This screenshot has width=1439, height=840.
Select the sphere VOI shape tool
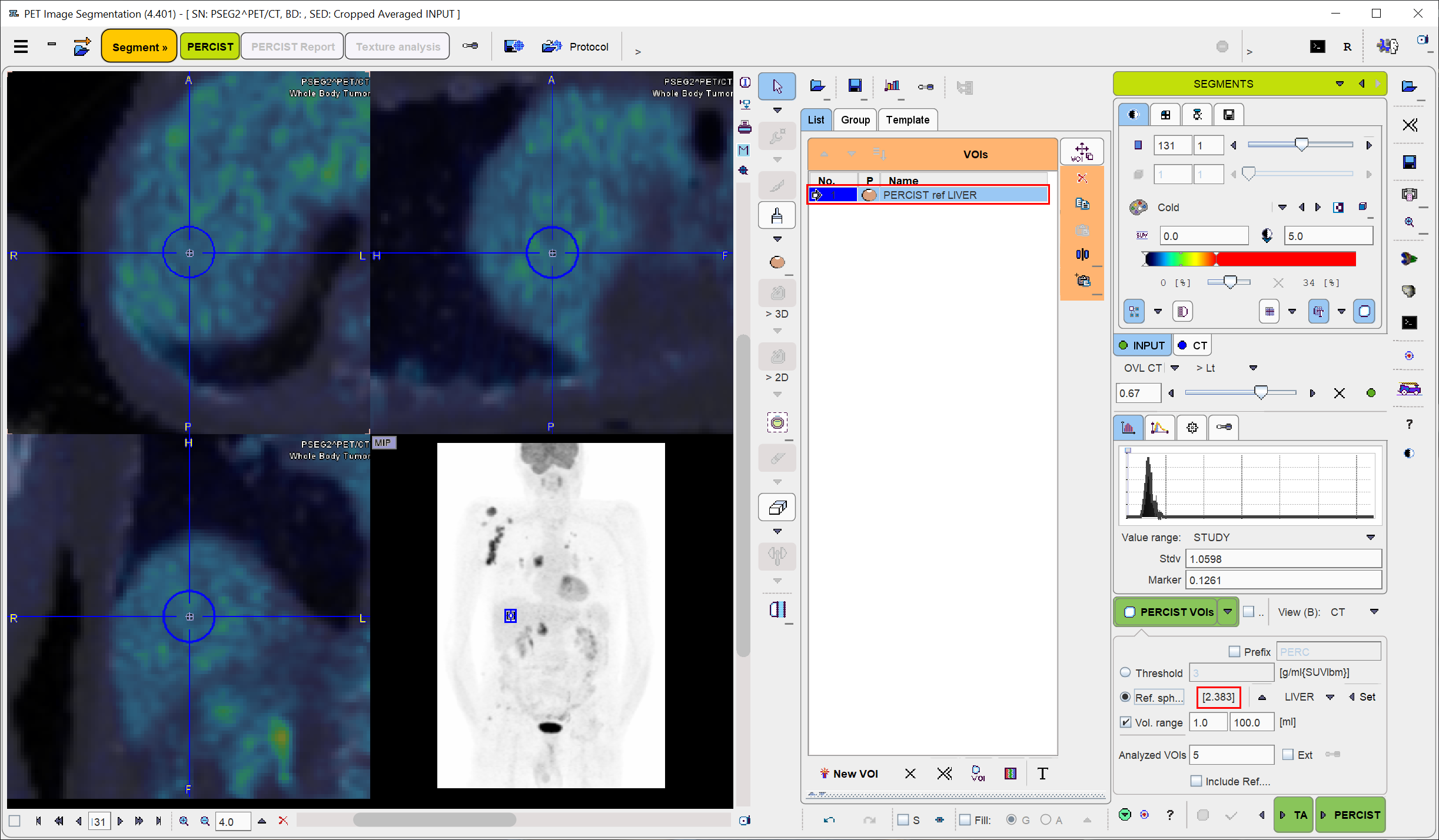tap(777, 262)
